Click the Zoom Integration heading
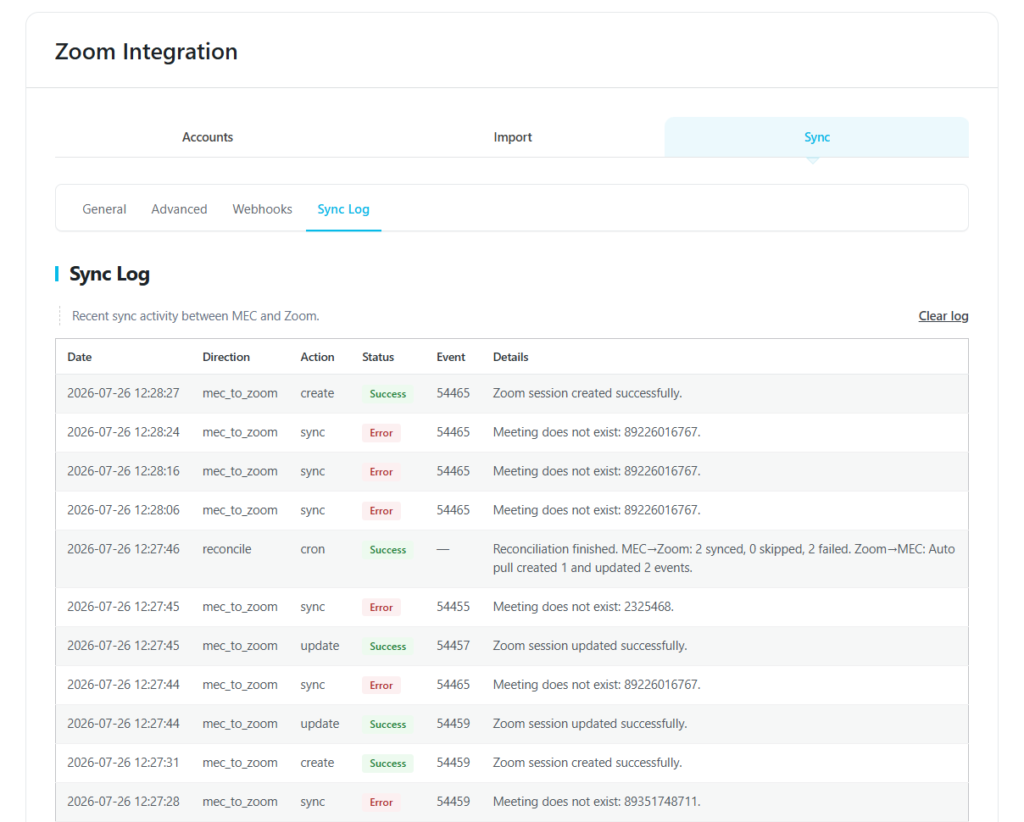The width and height of the screenshot is (1024, 822). click(x=146, y=52)
